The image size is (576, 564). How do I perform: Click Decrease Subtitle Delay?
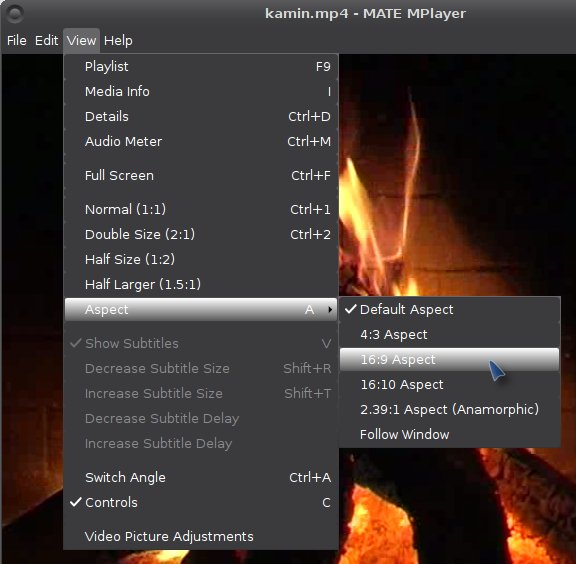click(x=201, y=418)
